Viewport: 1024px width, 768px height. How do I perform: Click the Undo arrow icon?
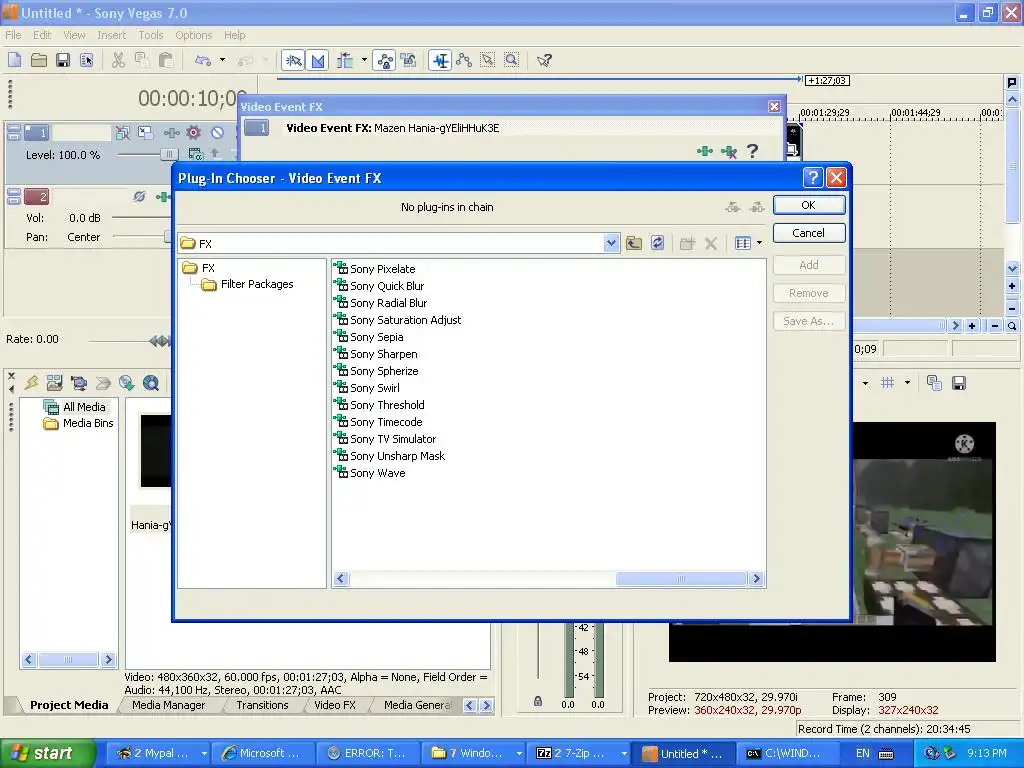click(x=203, y=60)
